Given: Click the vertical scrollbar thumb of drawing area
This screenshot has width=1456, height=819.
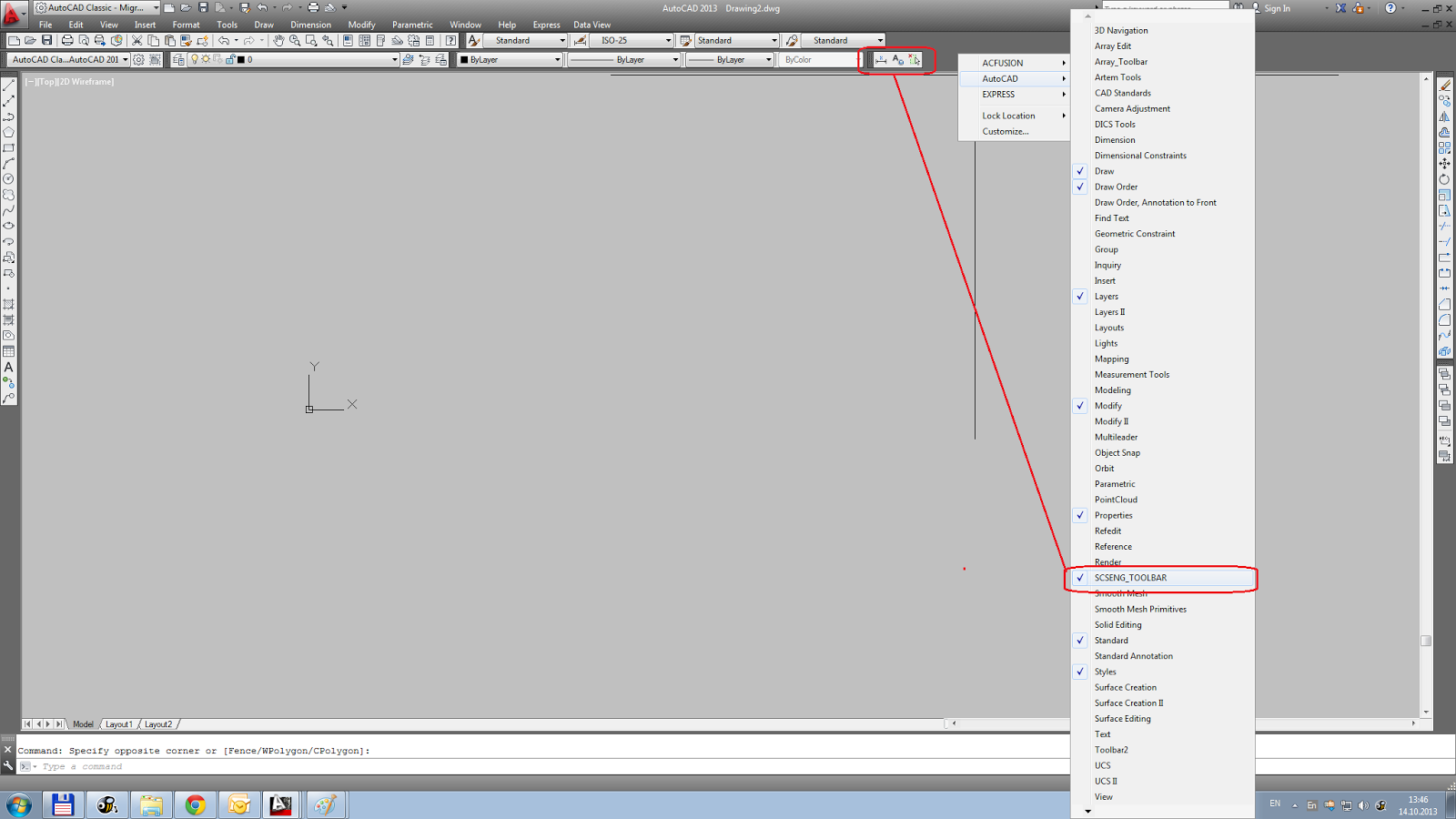Looking at the screenshot, I should click(x=1426, y=641).
